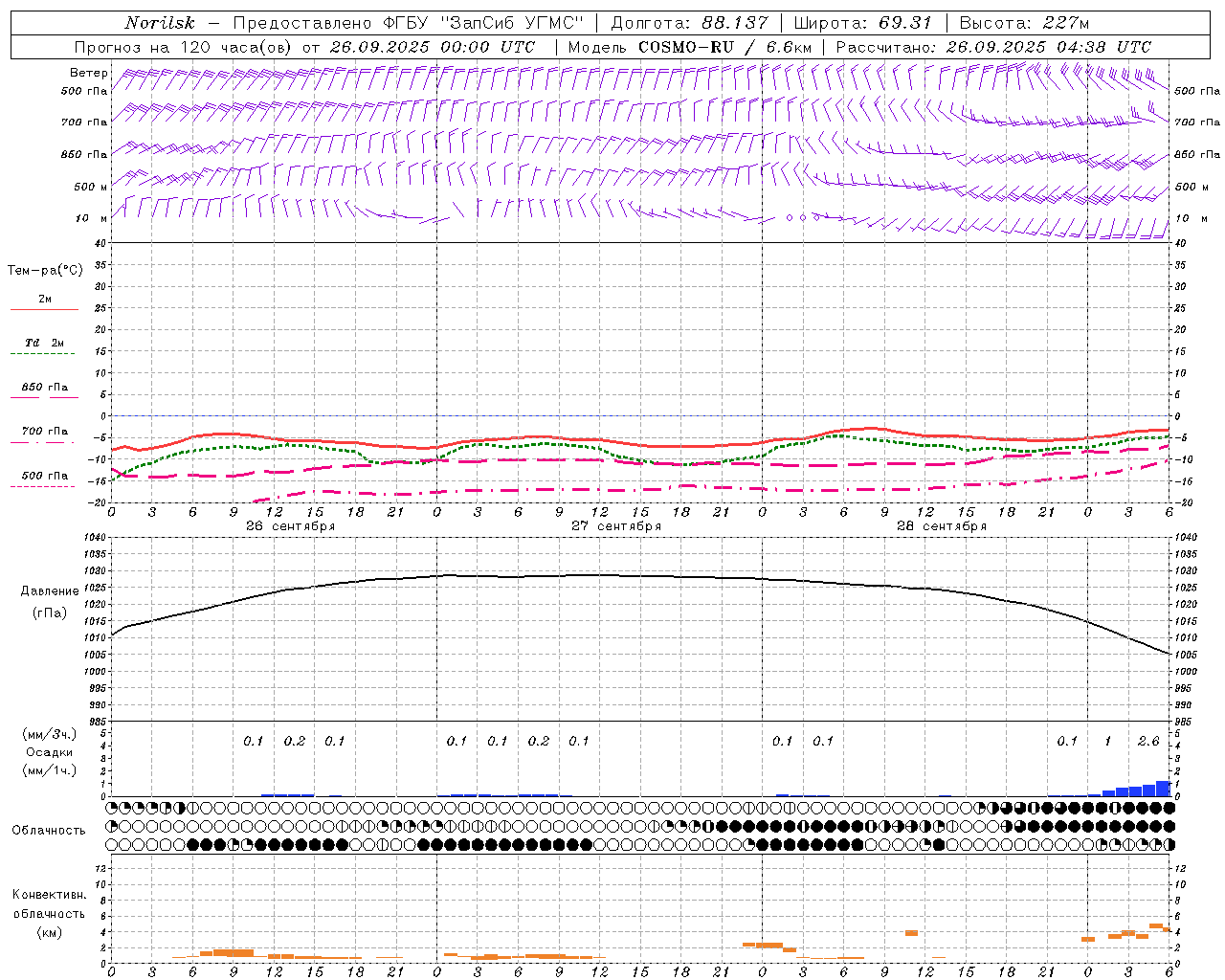The image size is (1225, 980).
Task: Click the Осадки precipitation label
Action: (x=50, y=752)
